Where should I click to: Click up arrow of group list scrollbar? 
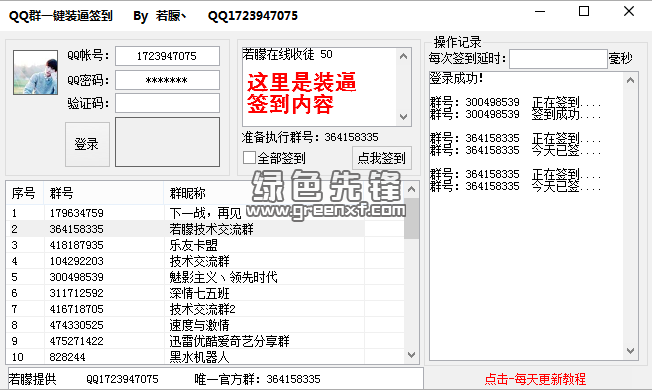411,190
